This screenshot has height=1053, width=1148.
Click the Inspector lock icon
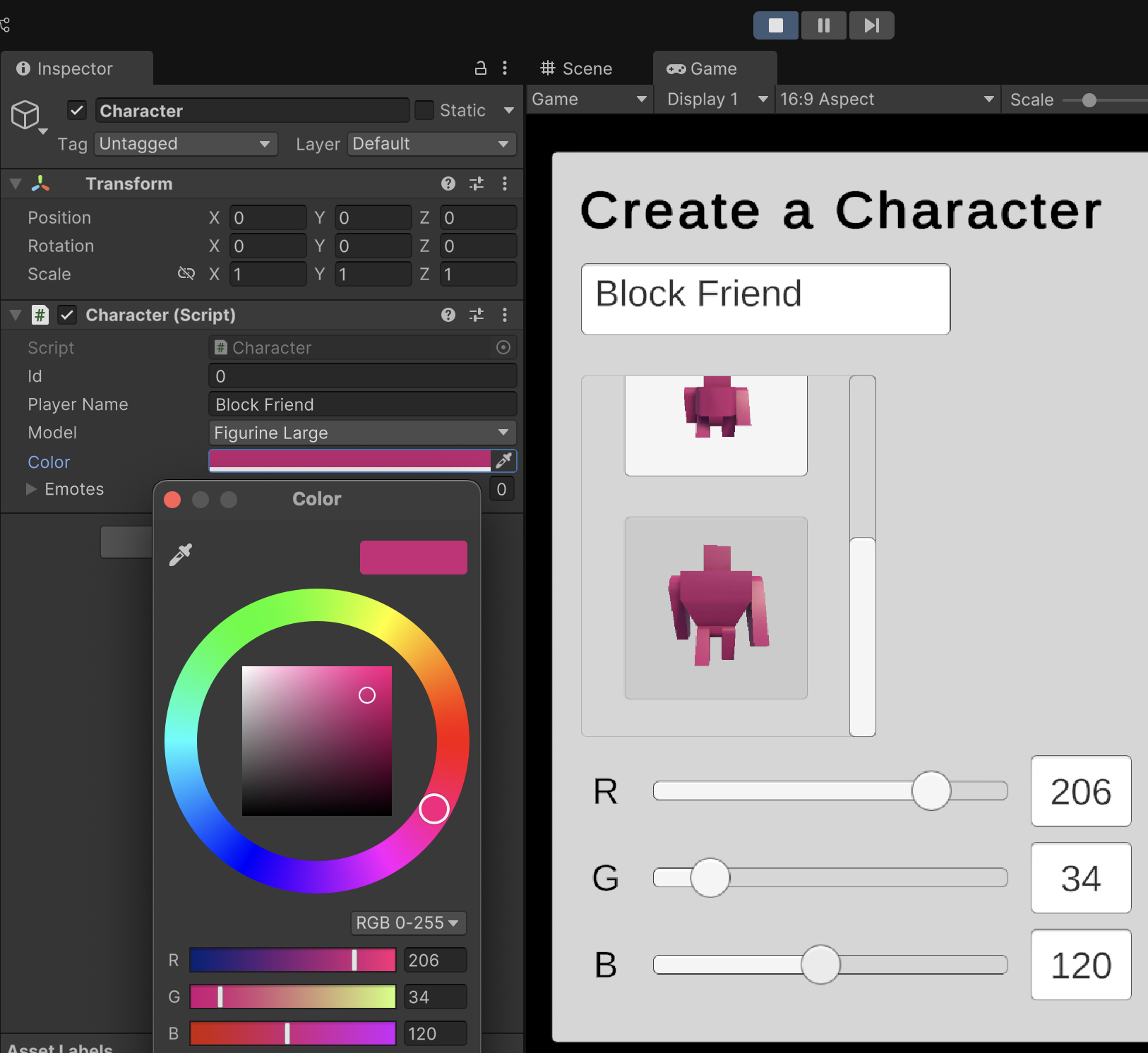480,68
